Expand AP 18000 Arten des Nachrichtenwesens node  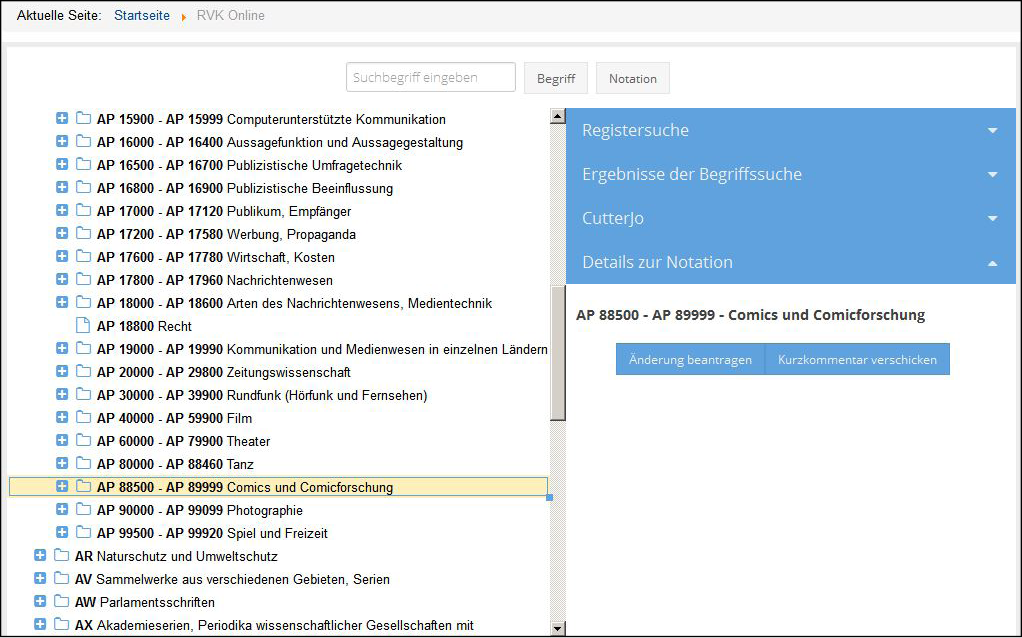[x=62, y=302]
